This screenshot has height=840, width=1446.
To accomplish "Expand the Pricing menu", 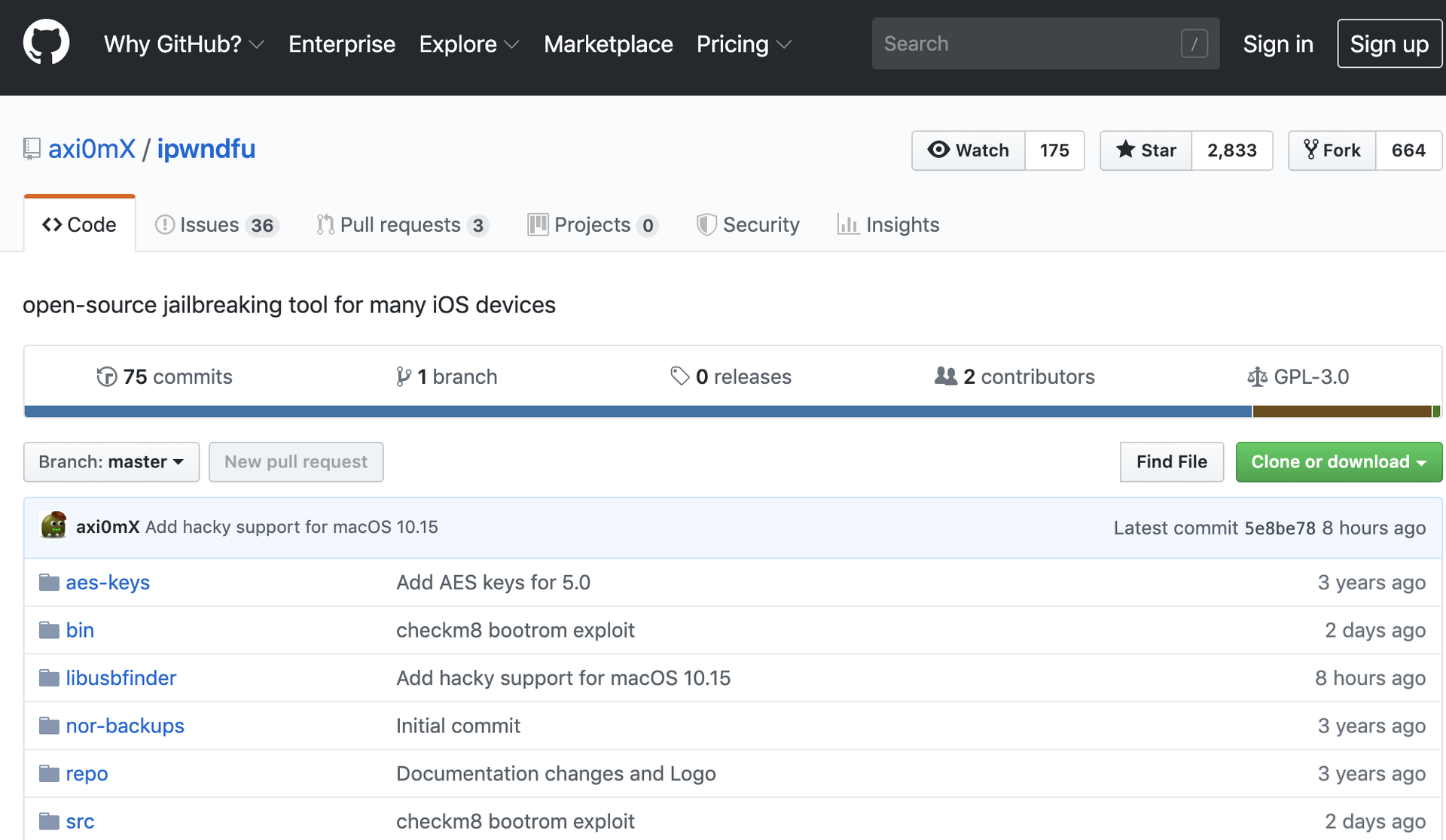I will pos(743,44).
